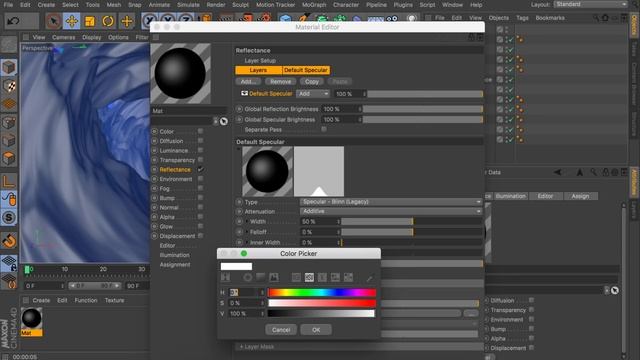Click the Mat thumbnail in material manager
Image resolution: width=640 pixels, height=360 pixels.
31,318
